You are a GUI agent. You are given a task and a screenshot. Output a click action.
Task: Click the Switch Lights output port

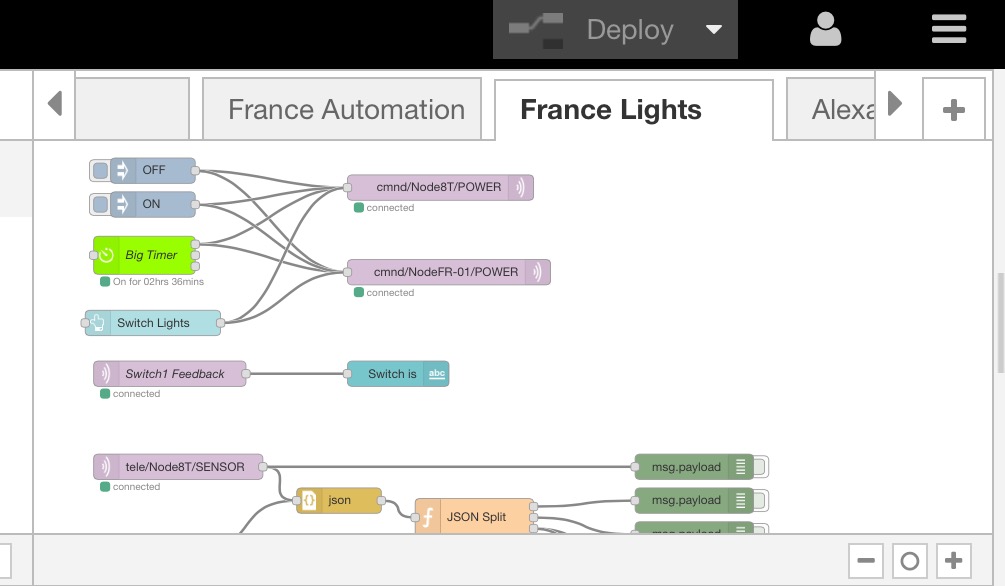pos(220,323)
